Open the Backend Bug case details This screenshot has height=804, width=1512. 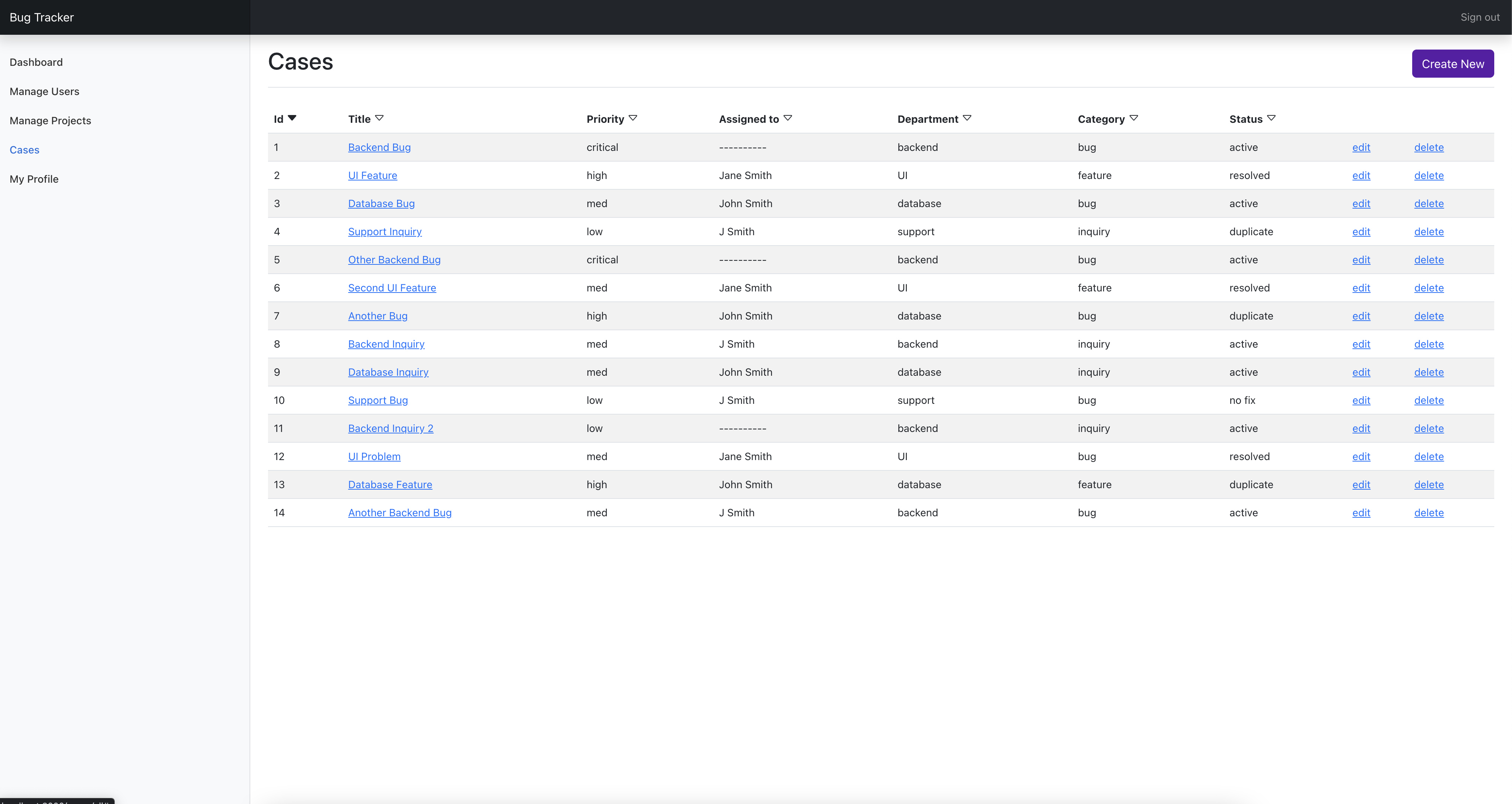click(x=379, y=147)
